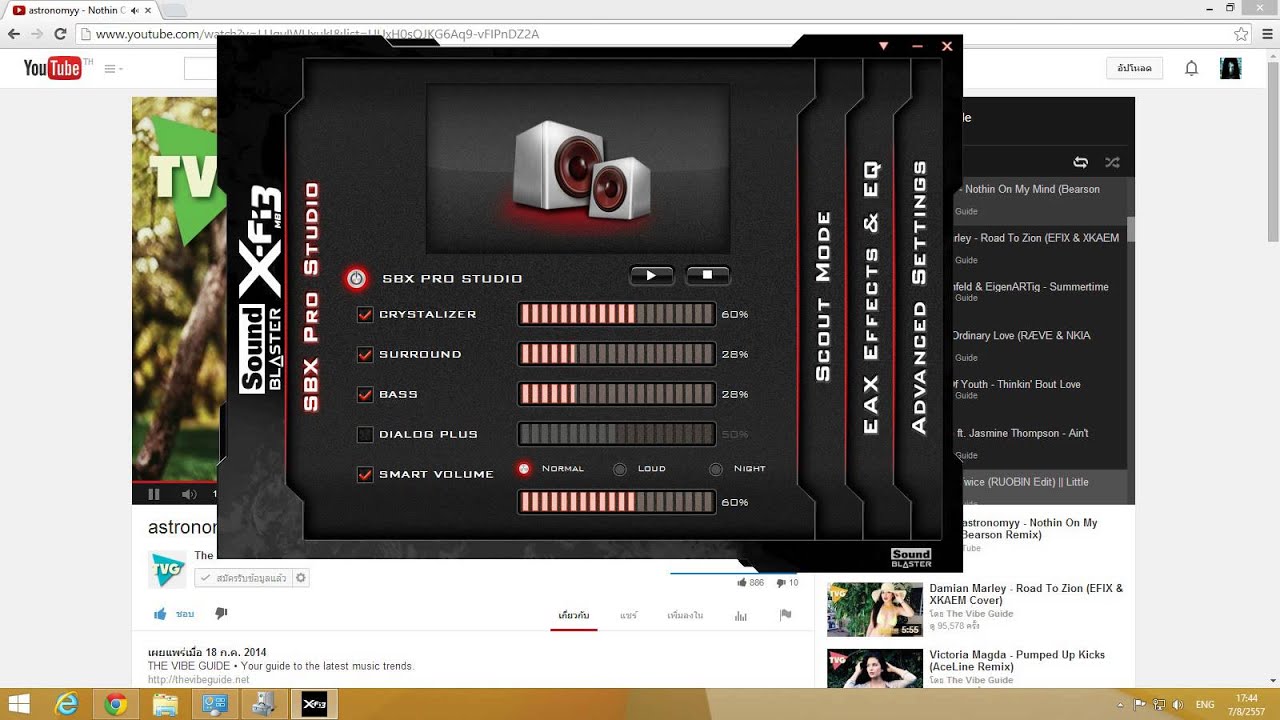Viewport: 1280px width, 720px height.
Task: Adjust the Surround level slider
Action: [616, 354]
